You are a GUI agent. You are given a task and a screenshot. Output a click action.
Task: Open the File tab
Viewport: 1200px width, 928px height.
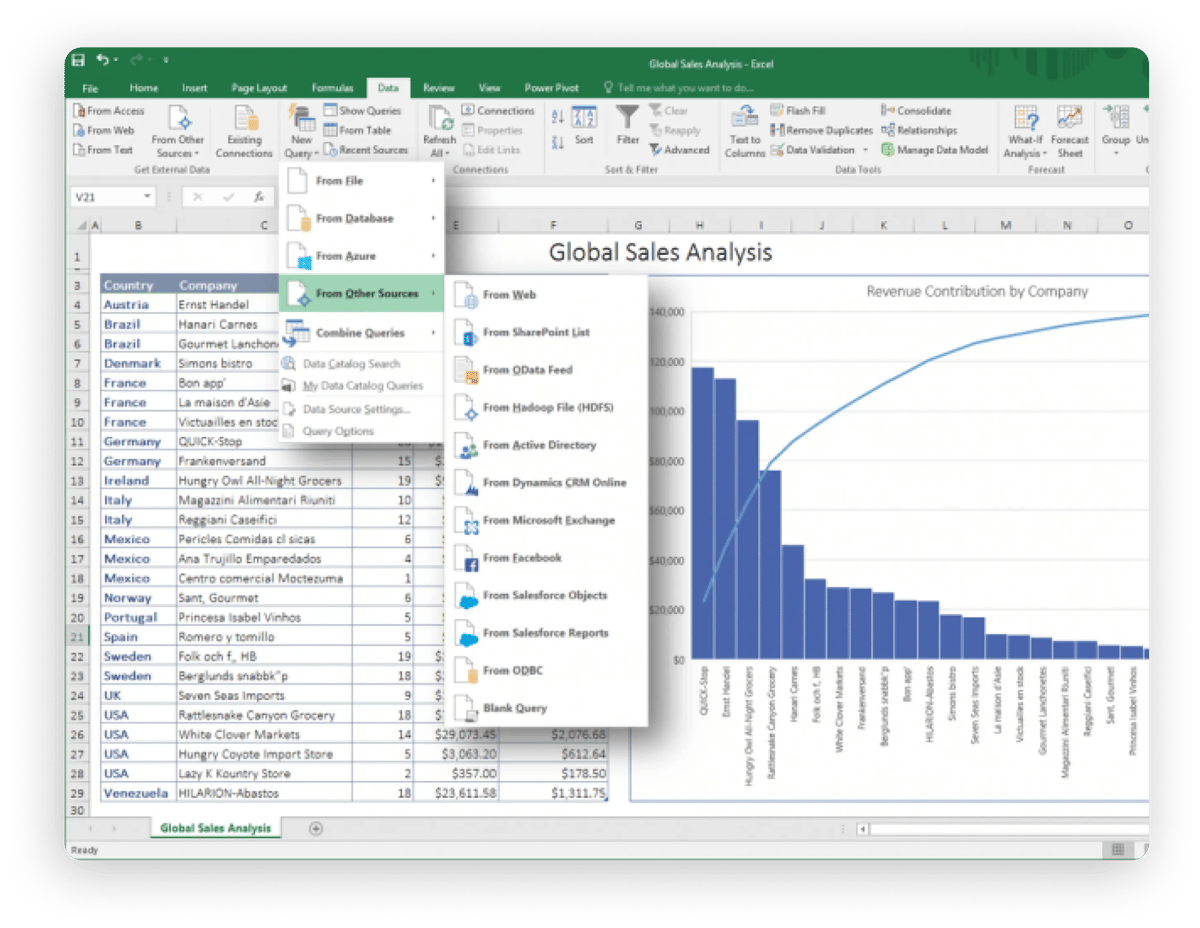90,88
